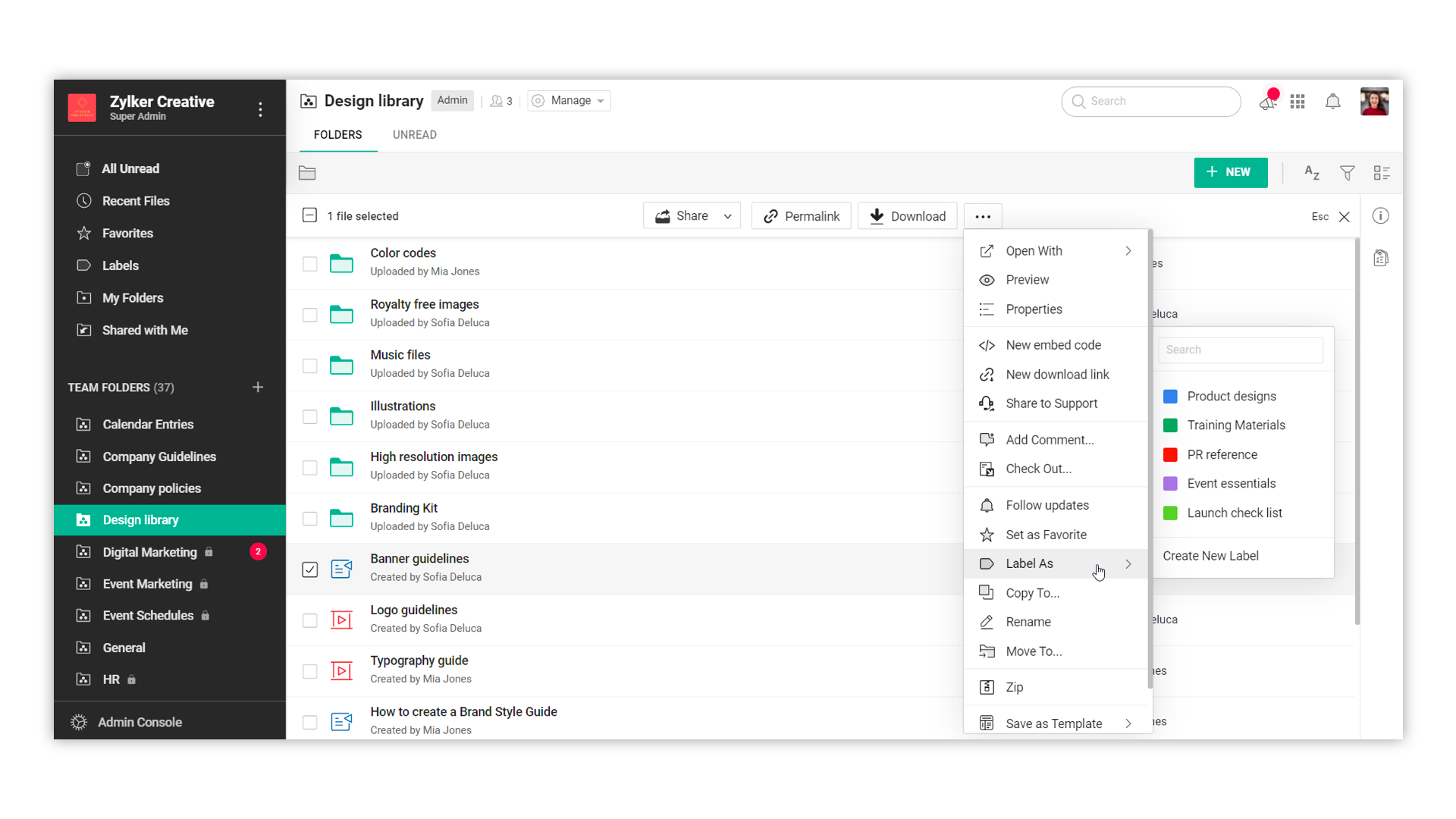Click the notifications bell icon
1456x819 pixels.
(1332, 102)
